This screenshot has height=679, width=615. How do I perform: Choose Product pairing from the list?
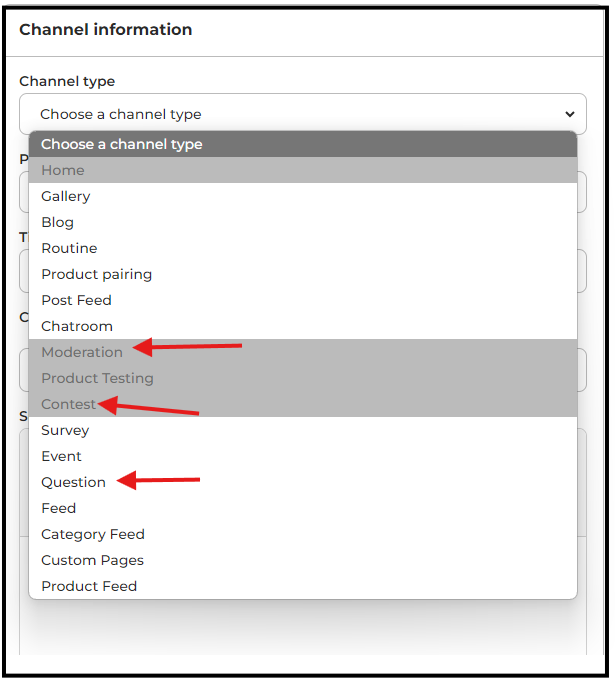pos(97,274)
